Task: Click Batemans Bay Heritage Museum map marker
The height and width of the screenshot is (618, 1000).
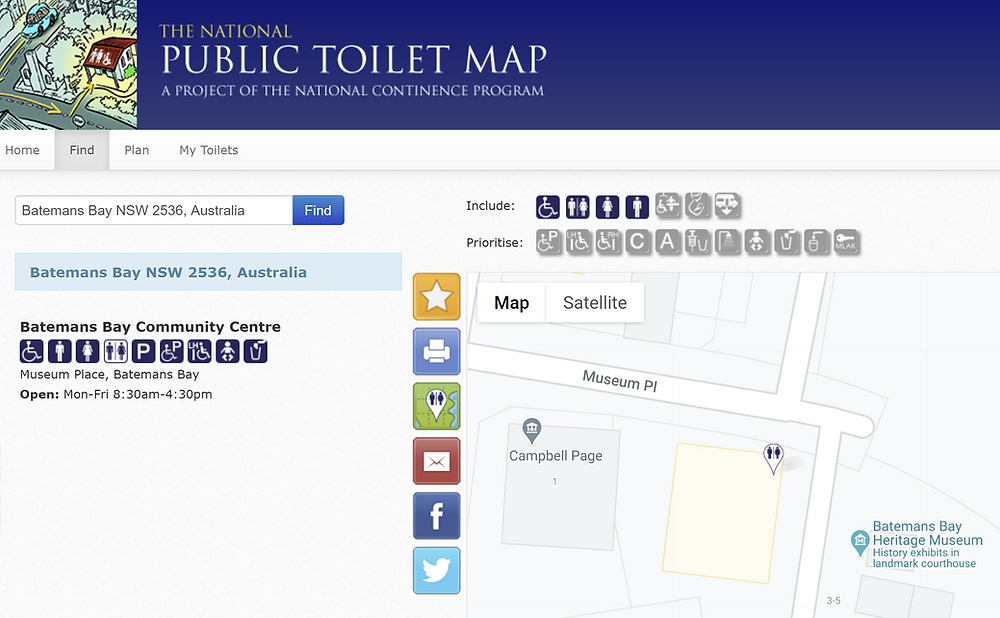Action: coord(860,543)
